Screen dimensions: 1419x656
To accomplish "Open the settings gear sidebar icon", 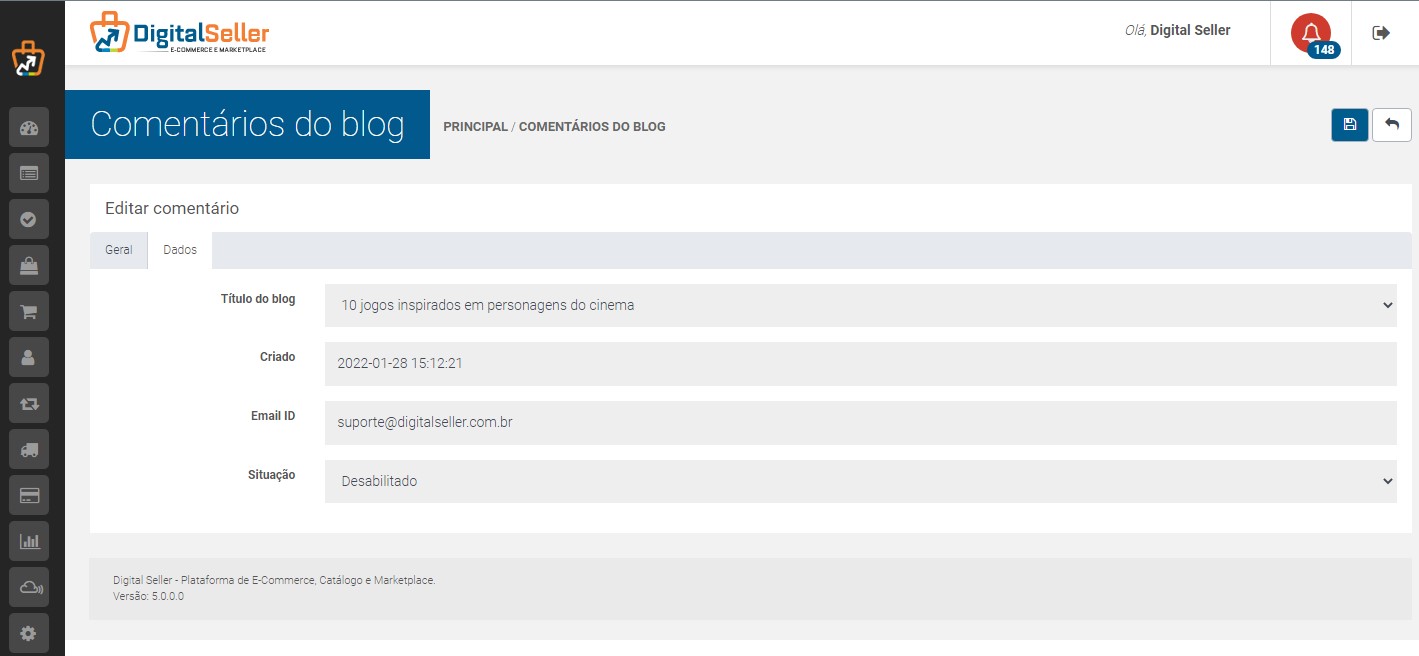I will (29, 633).
